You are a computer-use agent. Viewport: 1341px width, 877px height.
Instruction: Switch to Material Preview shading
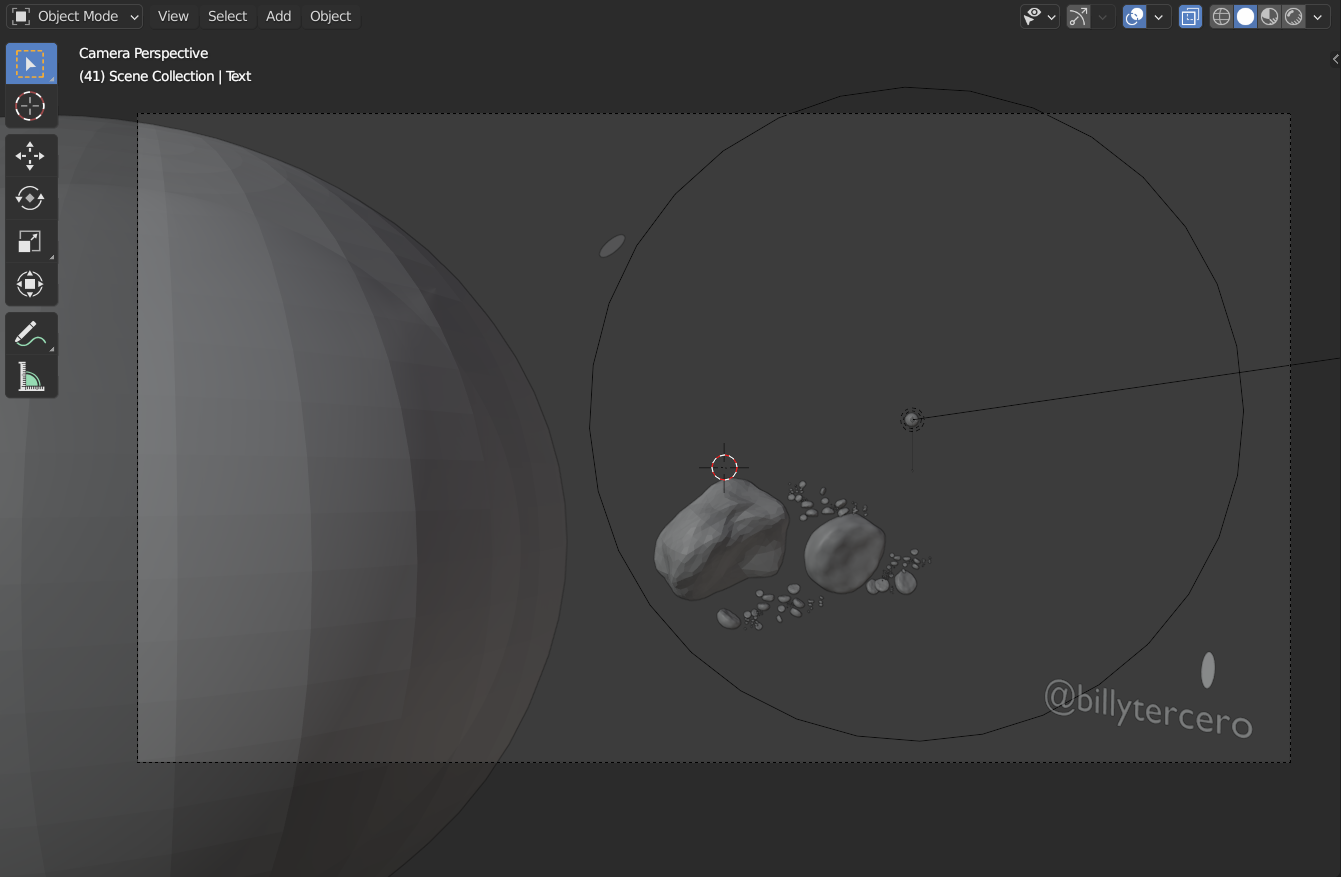[x=1269, y=16]
